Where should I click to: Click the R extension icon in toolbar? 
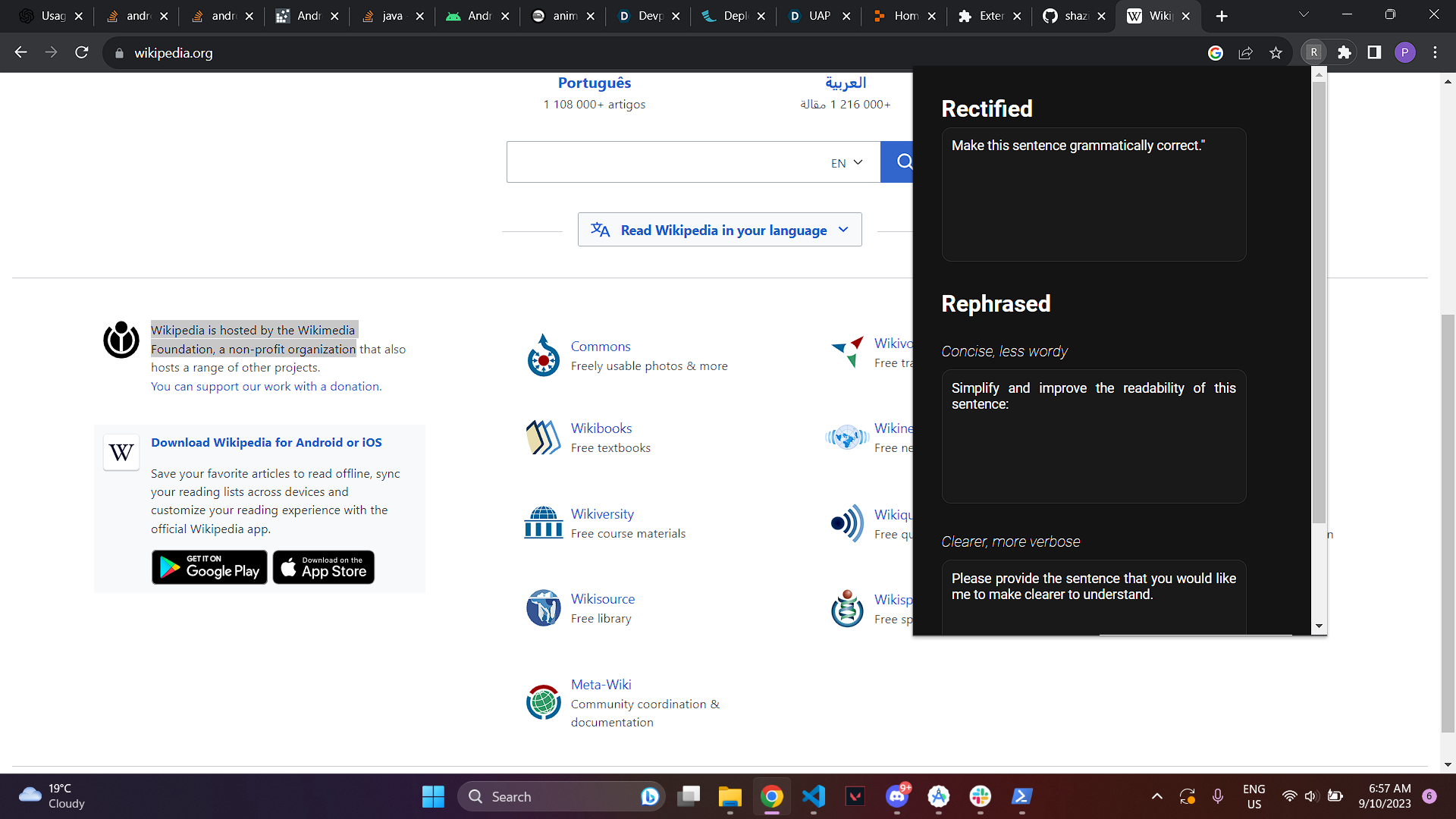(1314, 52)
